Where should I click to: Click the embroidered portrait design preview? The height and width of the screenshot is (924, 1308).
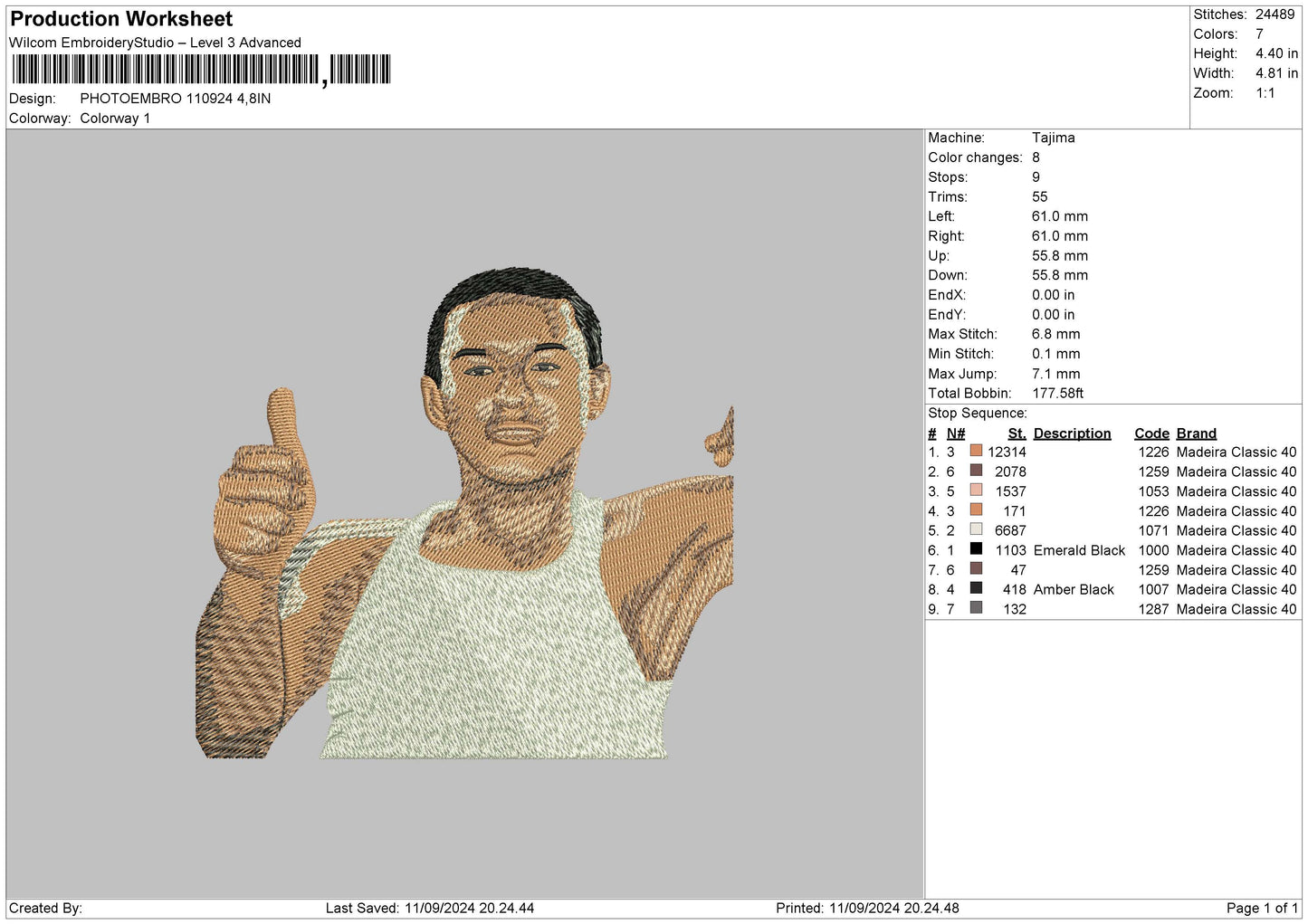point(464,513)
